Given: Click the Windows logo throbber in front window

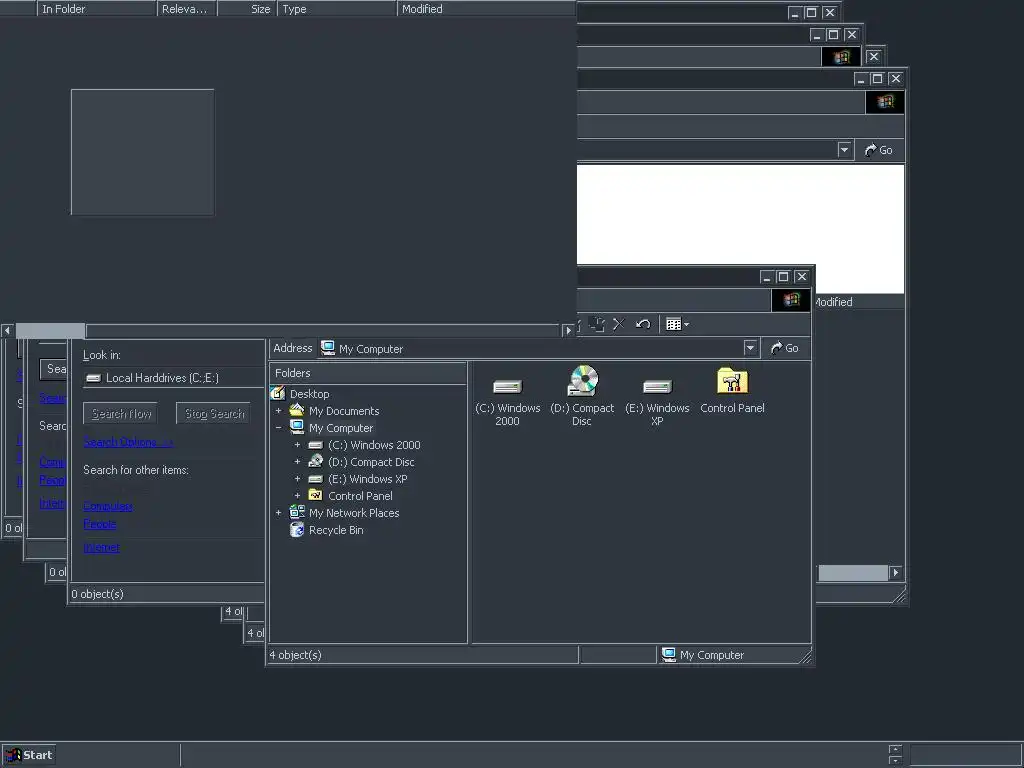Looking at the screenshot, I should (x=791, y=300).
